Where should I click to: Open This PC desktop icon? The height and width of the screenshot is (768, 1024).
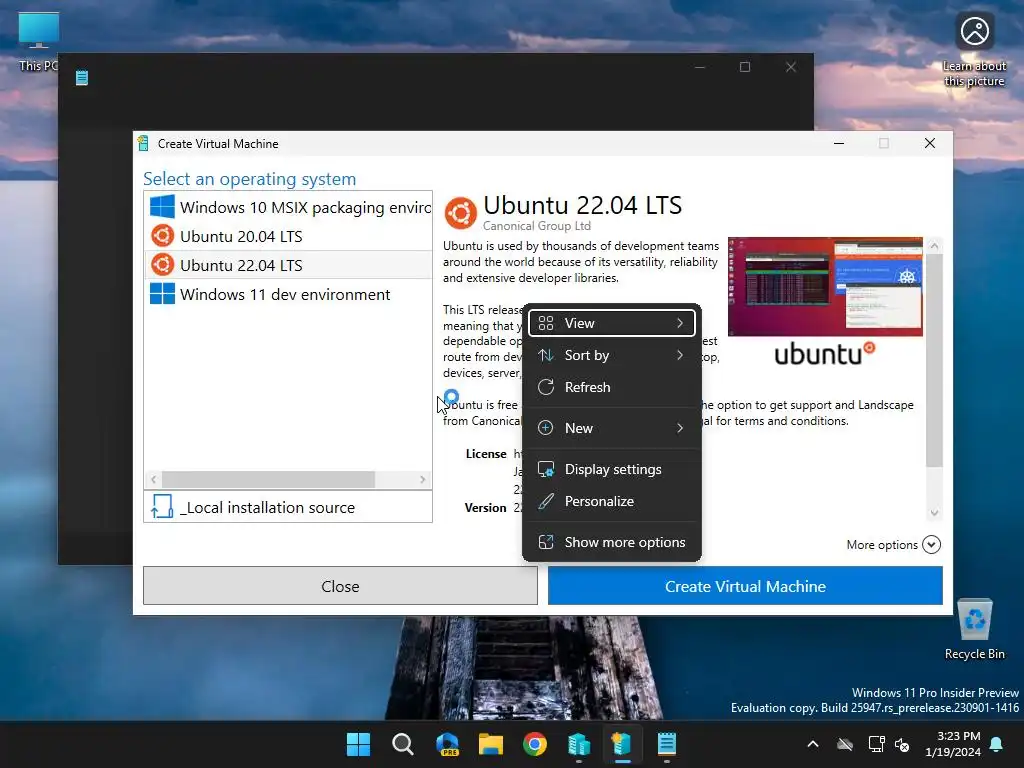39,42
